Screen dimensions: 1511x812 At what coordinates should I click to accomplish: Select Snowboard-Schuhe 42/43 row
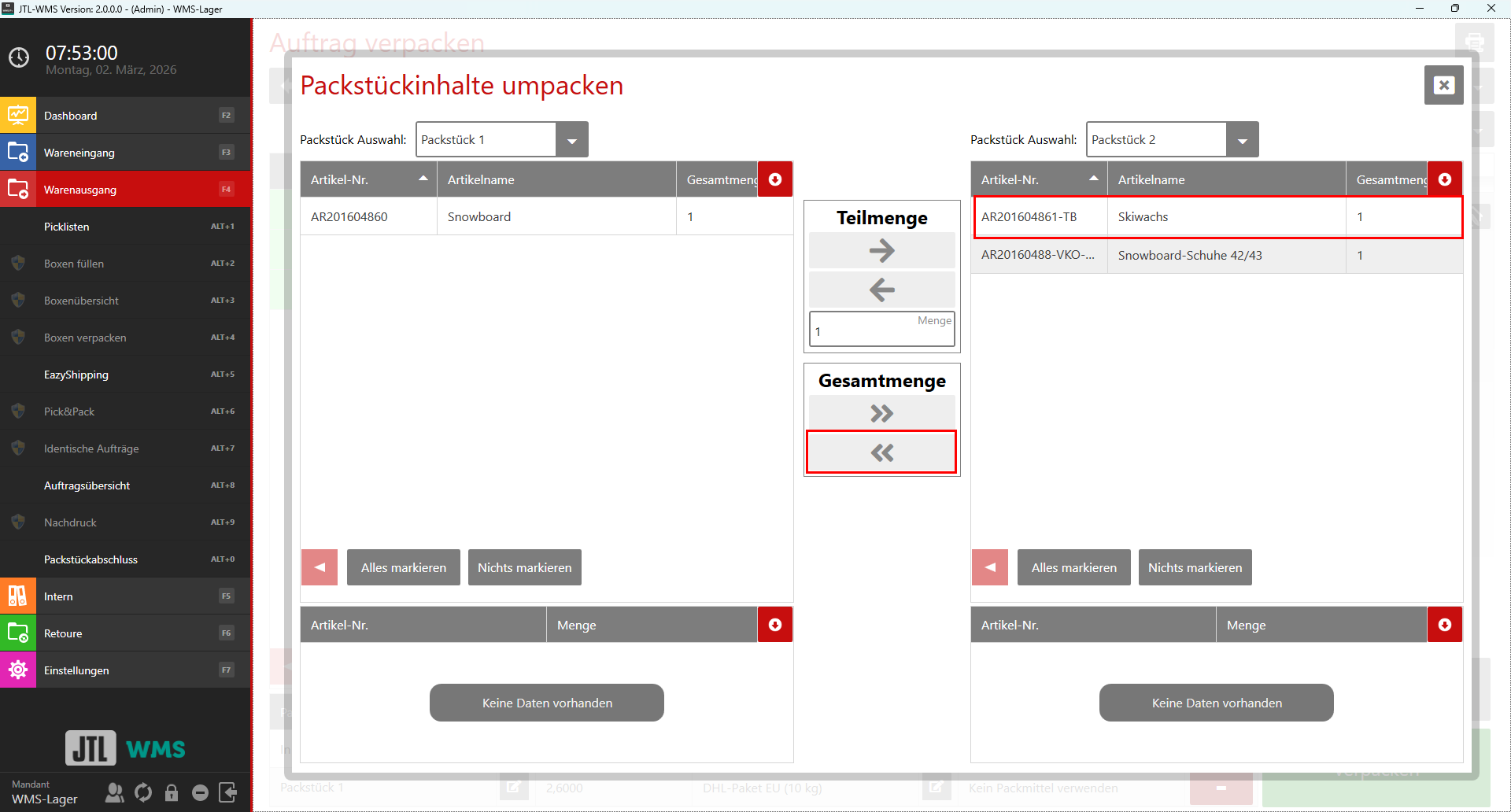(1216, 256)
